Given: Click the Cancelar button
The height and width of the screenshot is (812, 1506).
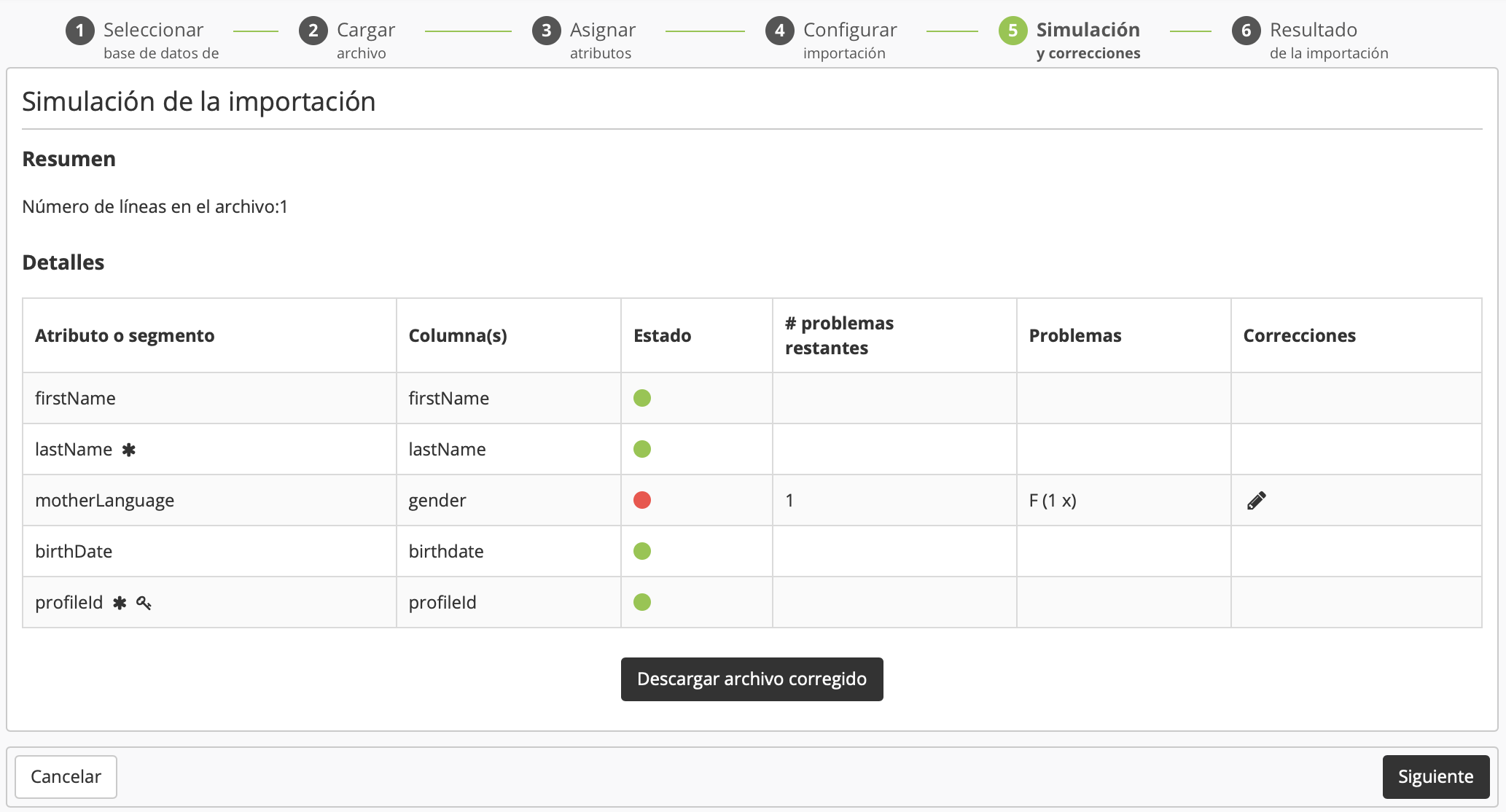Looking at the screenshot, I should click(66, 777).
